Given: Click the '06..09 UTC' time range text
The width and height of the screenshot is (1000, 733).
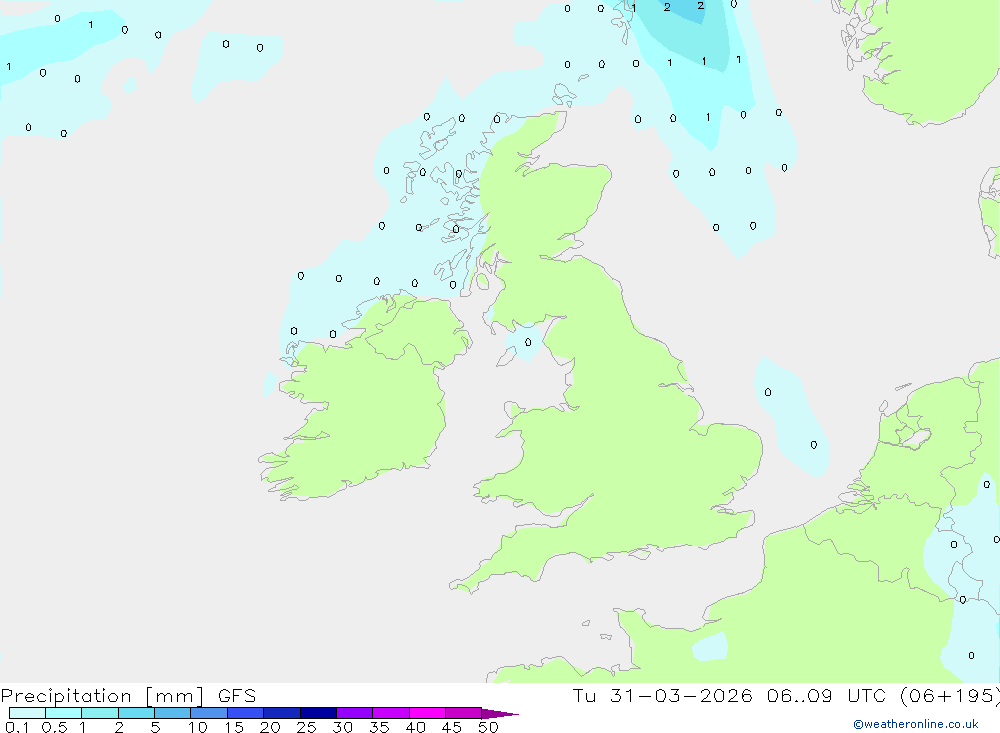Looking at the screenshot, I should tap(827, 695).
